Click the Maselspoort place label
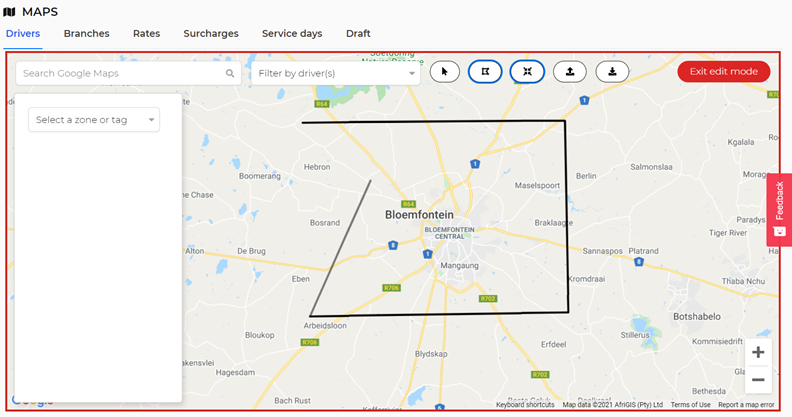Screen dimensions: 792x417 point(537,185)
